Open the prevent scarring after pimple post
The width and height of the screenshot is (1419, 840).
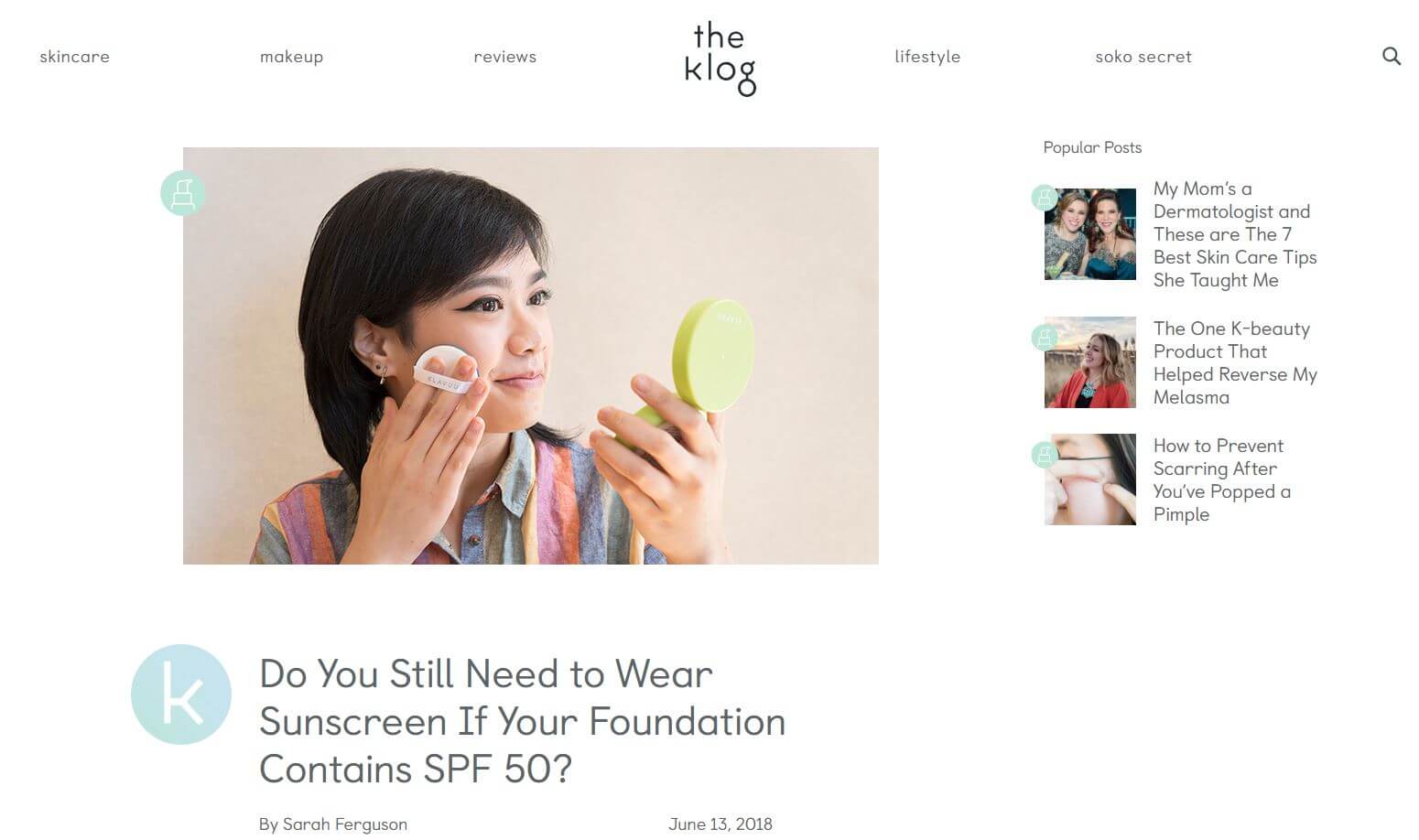pos(1222,479)
